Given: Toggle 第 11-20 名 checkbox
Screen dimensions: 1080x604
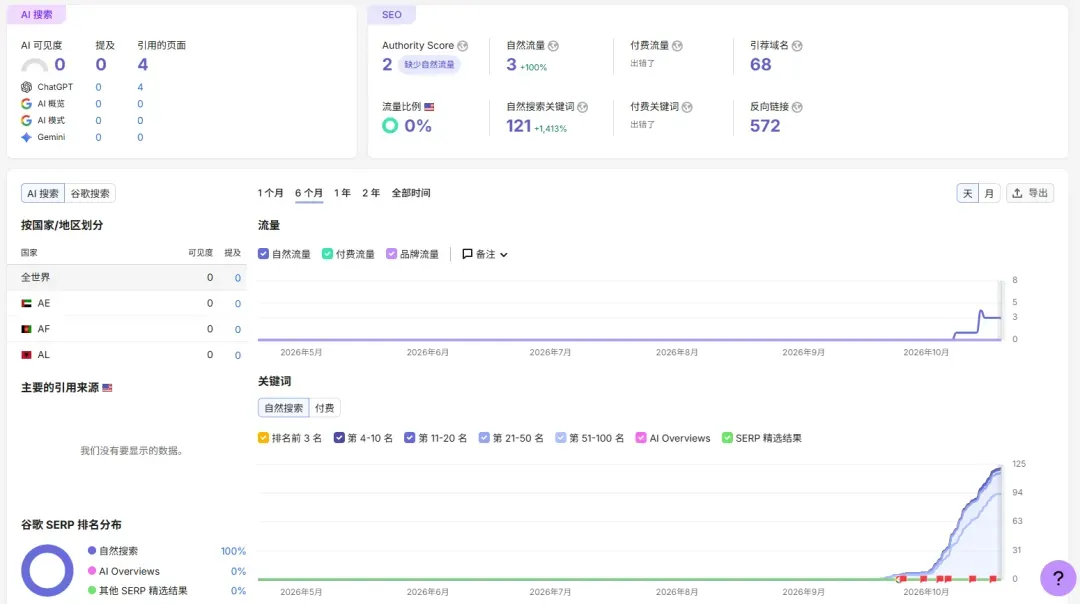Looking at the screenshot, I should (x=410, y=437).
